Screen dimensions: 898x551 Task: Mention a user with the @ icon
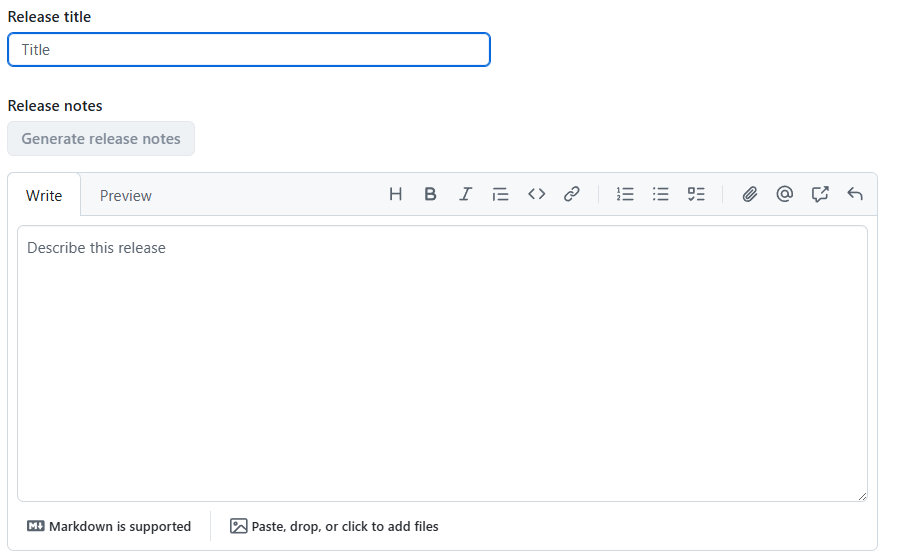[785, 194]
